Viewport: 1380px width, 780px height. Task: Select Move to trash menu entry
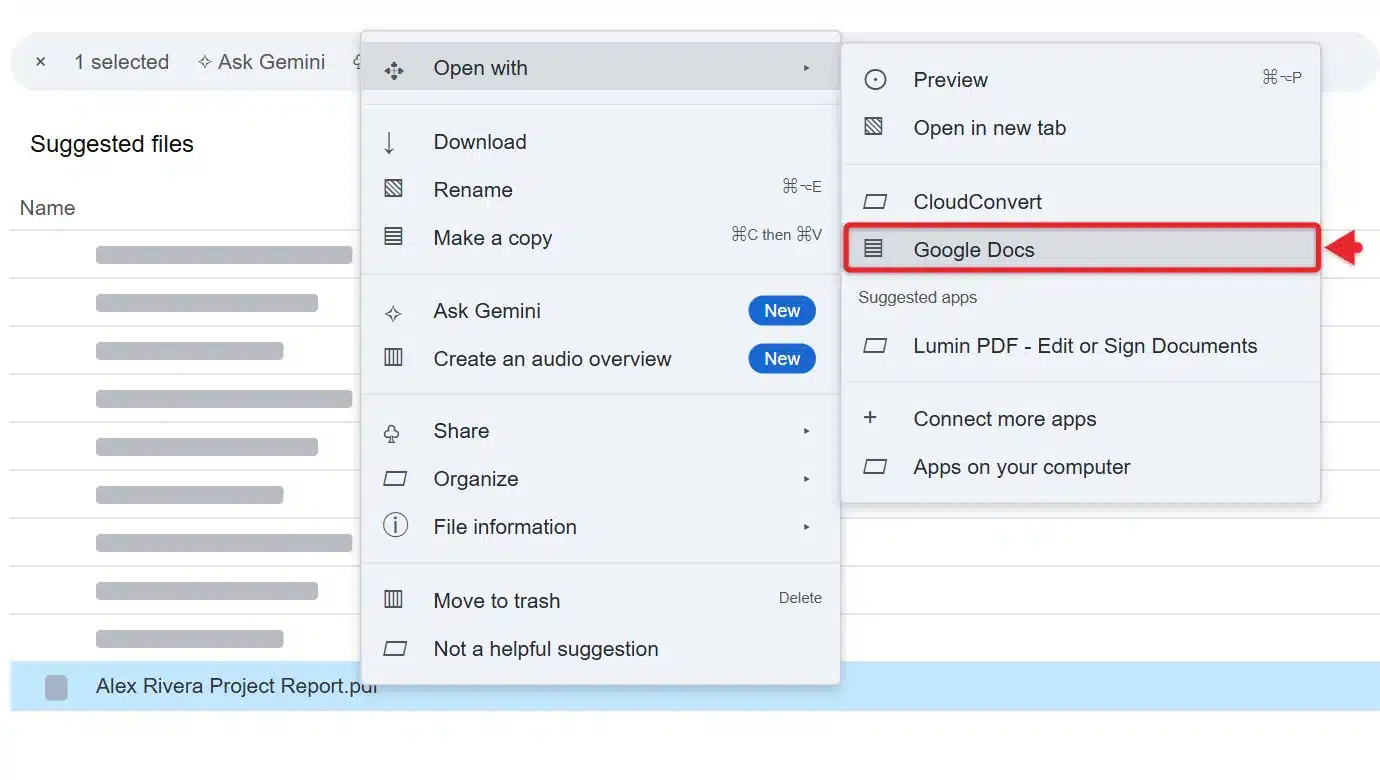[600, 601]
